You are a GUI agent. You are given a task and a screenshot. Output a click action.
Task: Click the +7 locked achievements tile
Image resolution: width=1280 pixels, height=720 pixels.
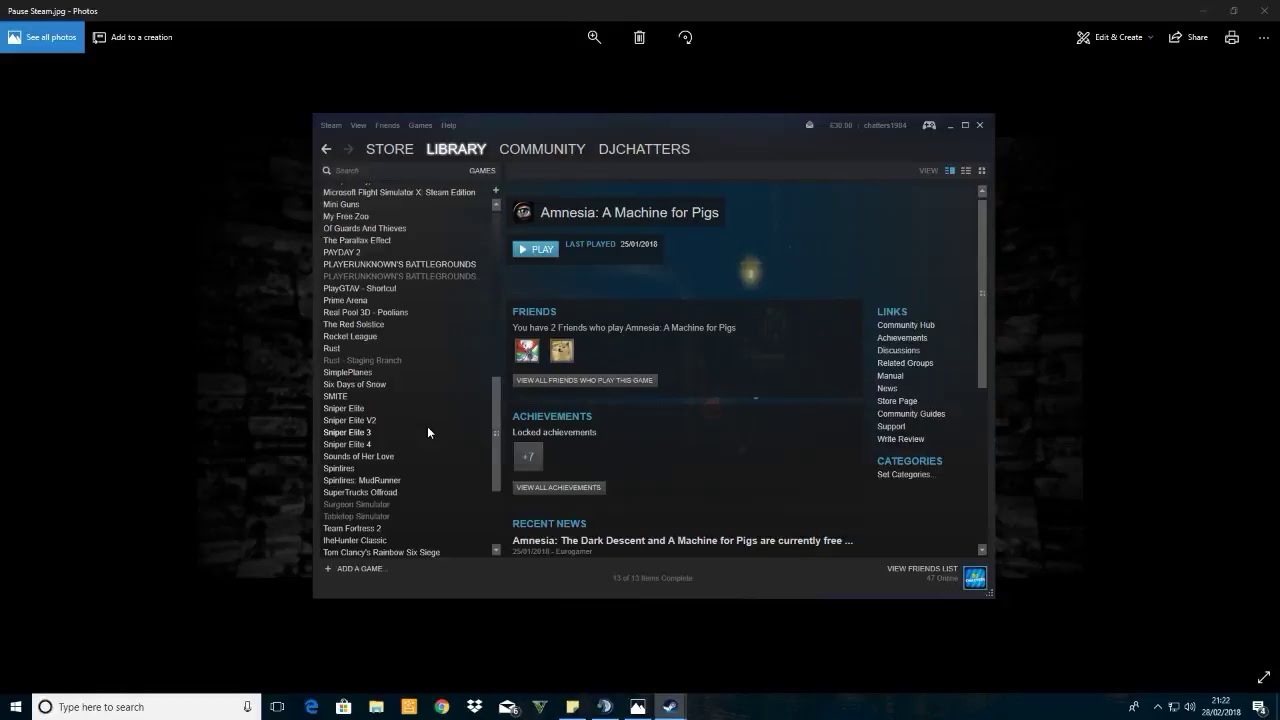coord(528,456)
